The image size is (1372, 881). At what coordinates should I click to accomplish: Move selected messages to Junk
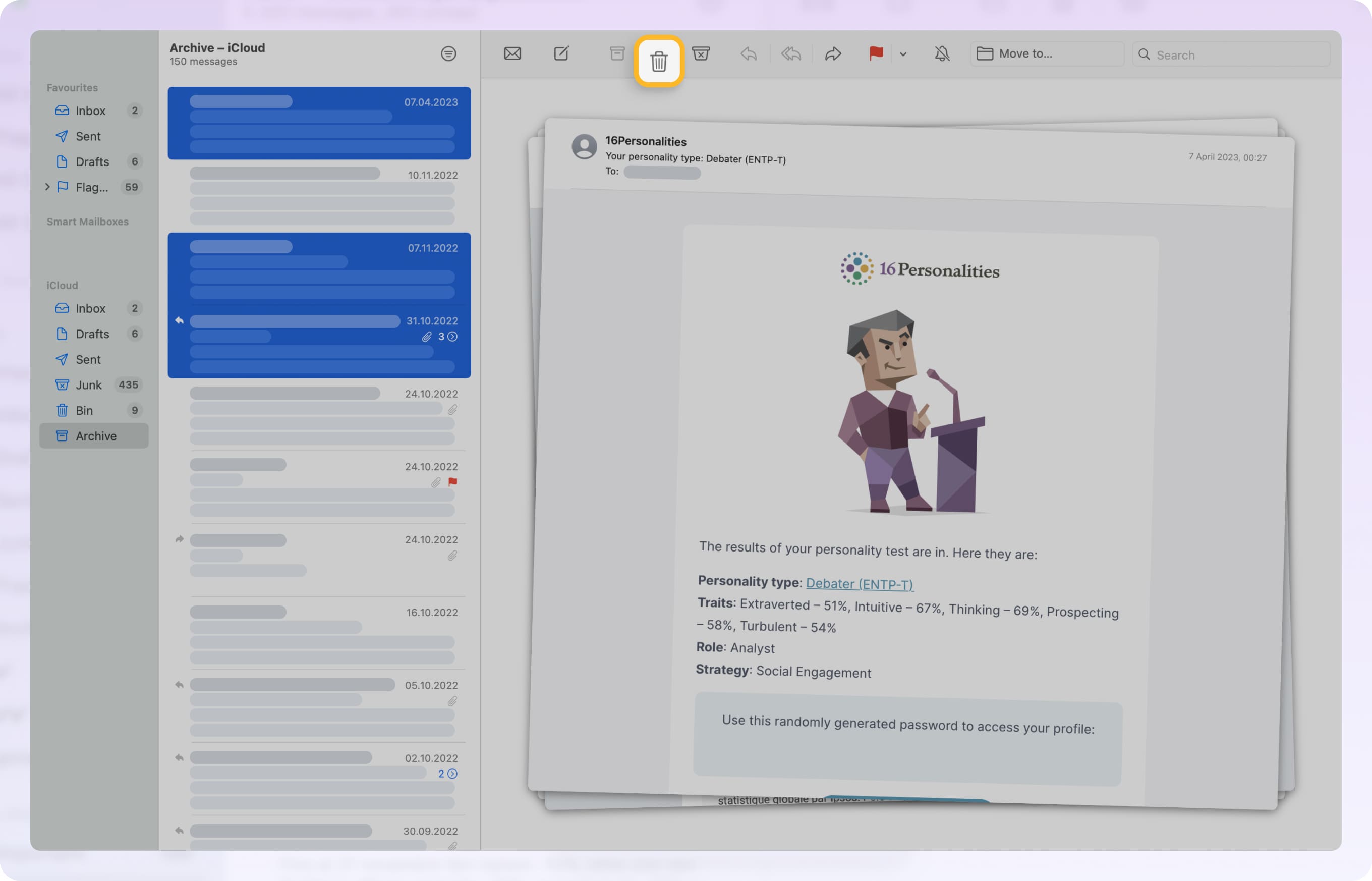pos(701,54)
